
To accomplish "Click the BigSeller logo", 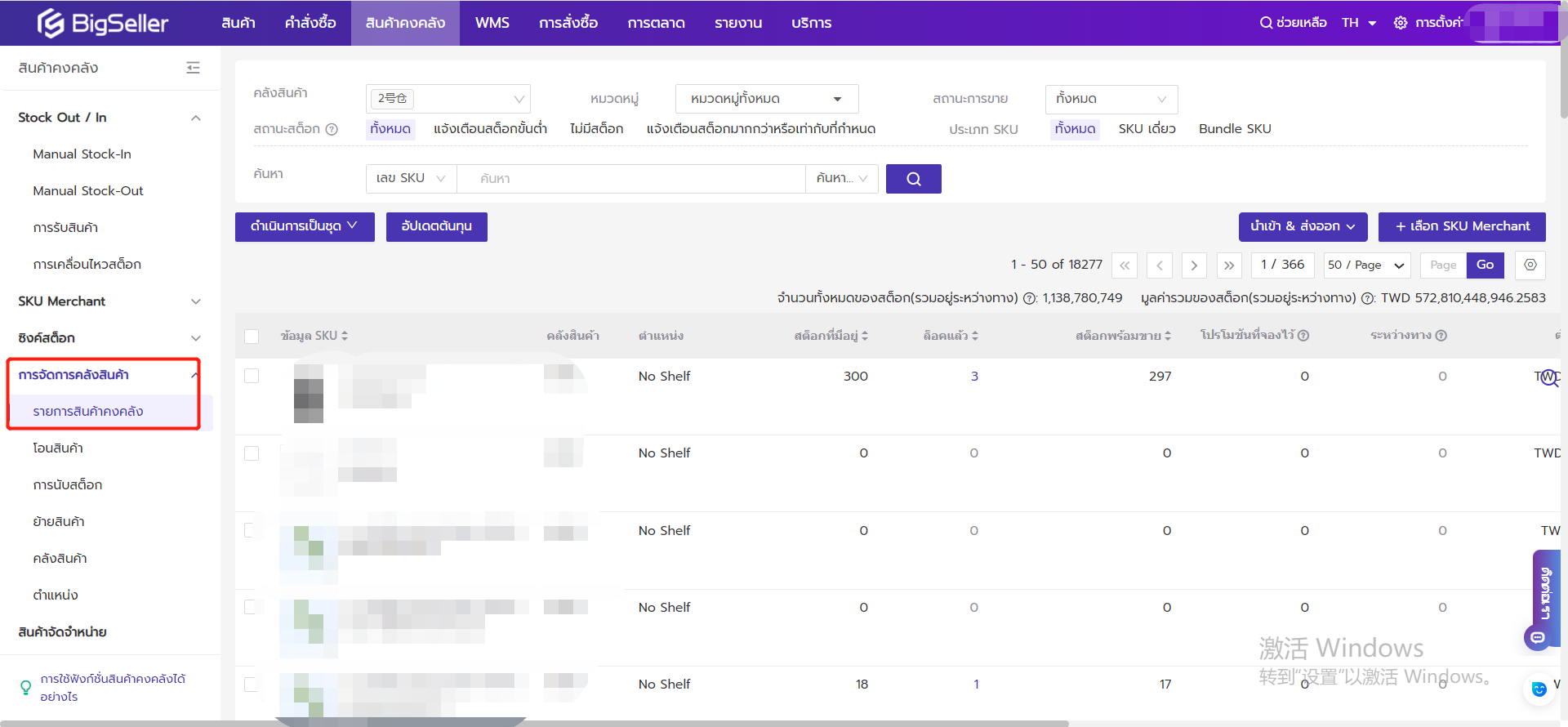I will 103,23.
